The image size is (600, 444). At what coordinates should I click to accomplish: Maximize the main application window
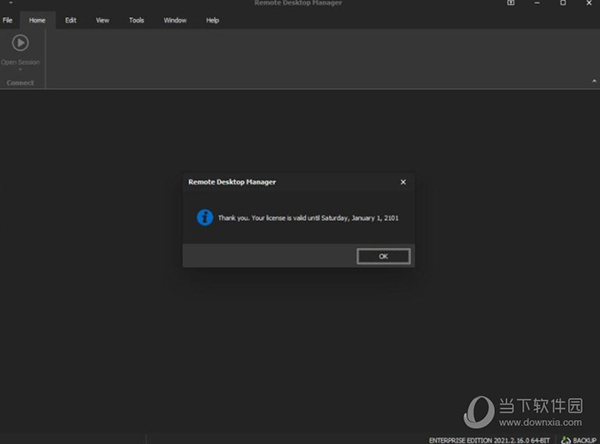[x=563, y=3]
